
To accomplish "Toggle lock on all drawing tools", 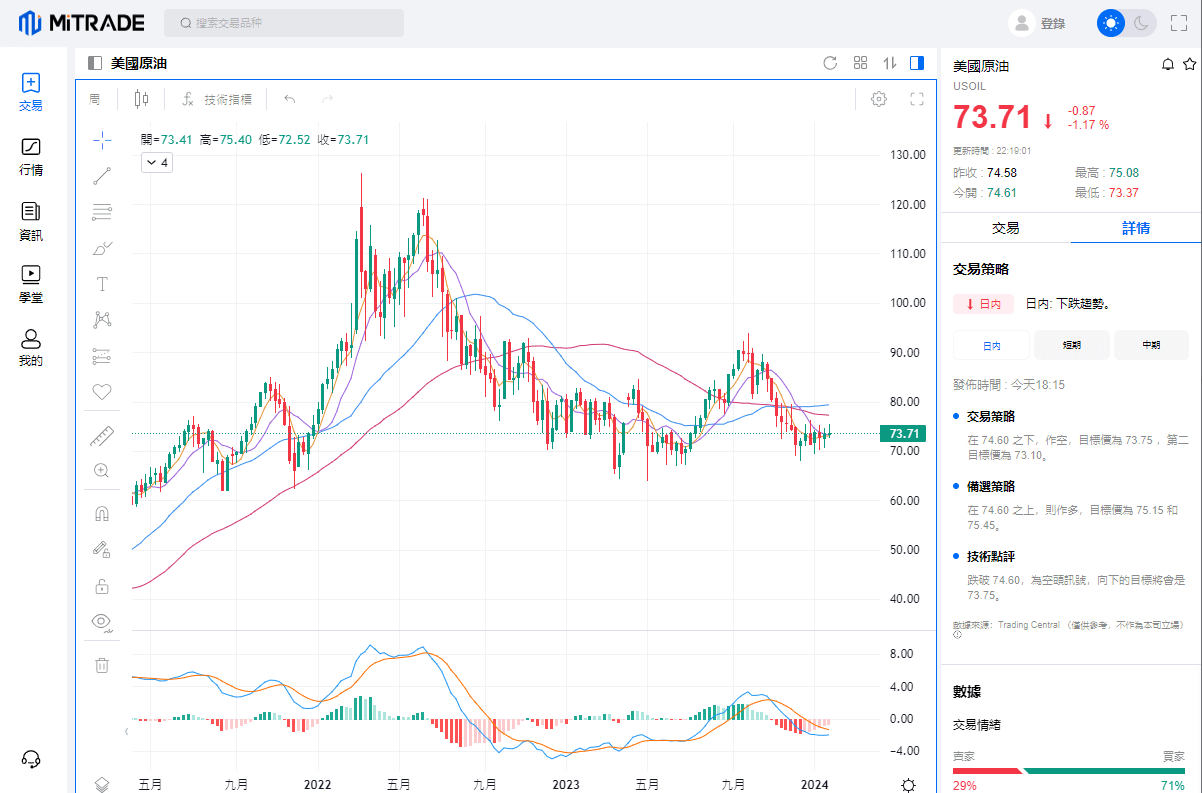I will (101, 586).
